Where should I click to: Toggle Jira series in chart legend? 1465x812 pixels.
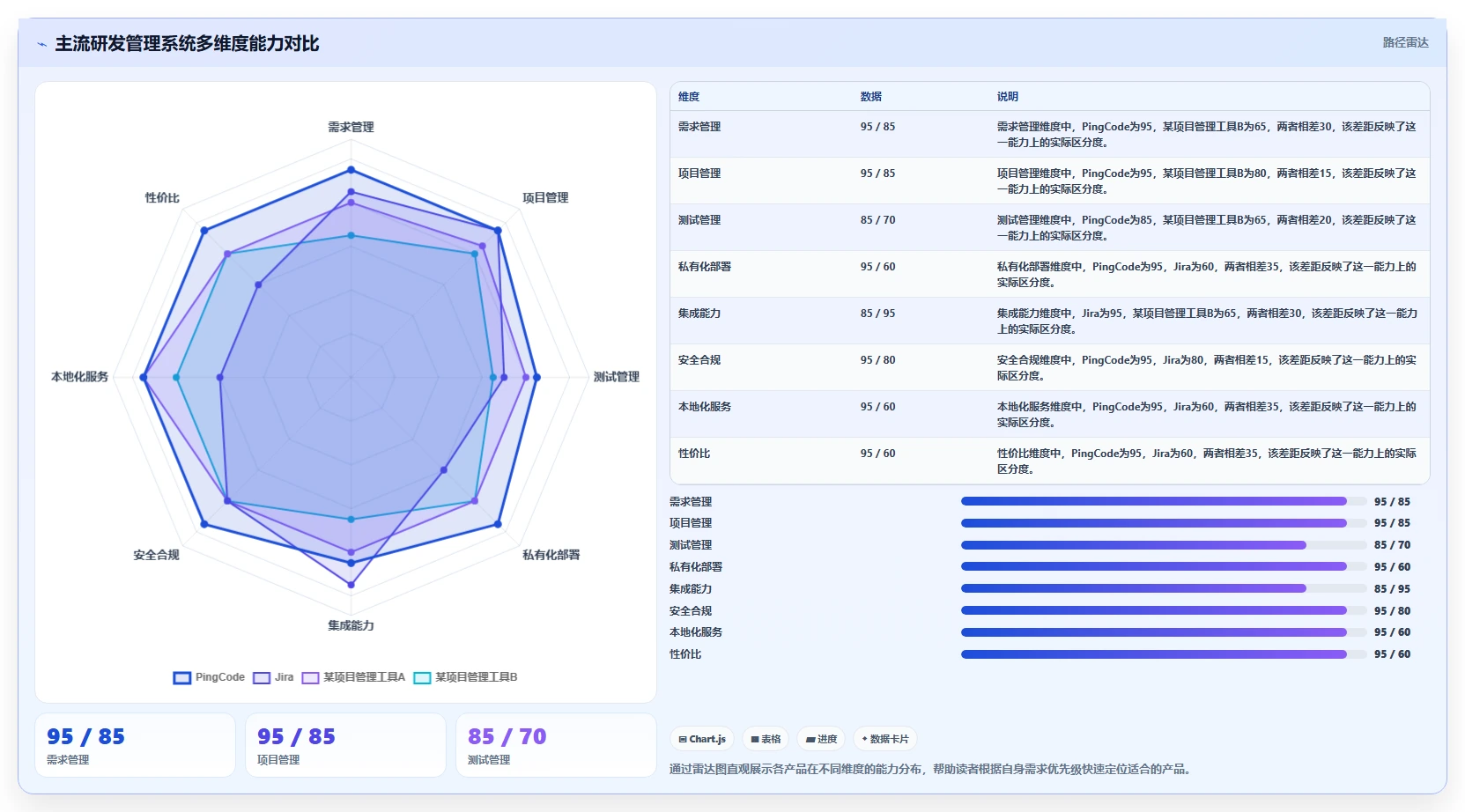tap(273, 677)
